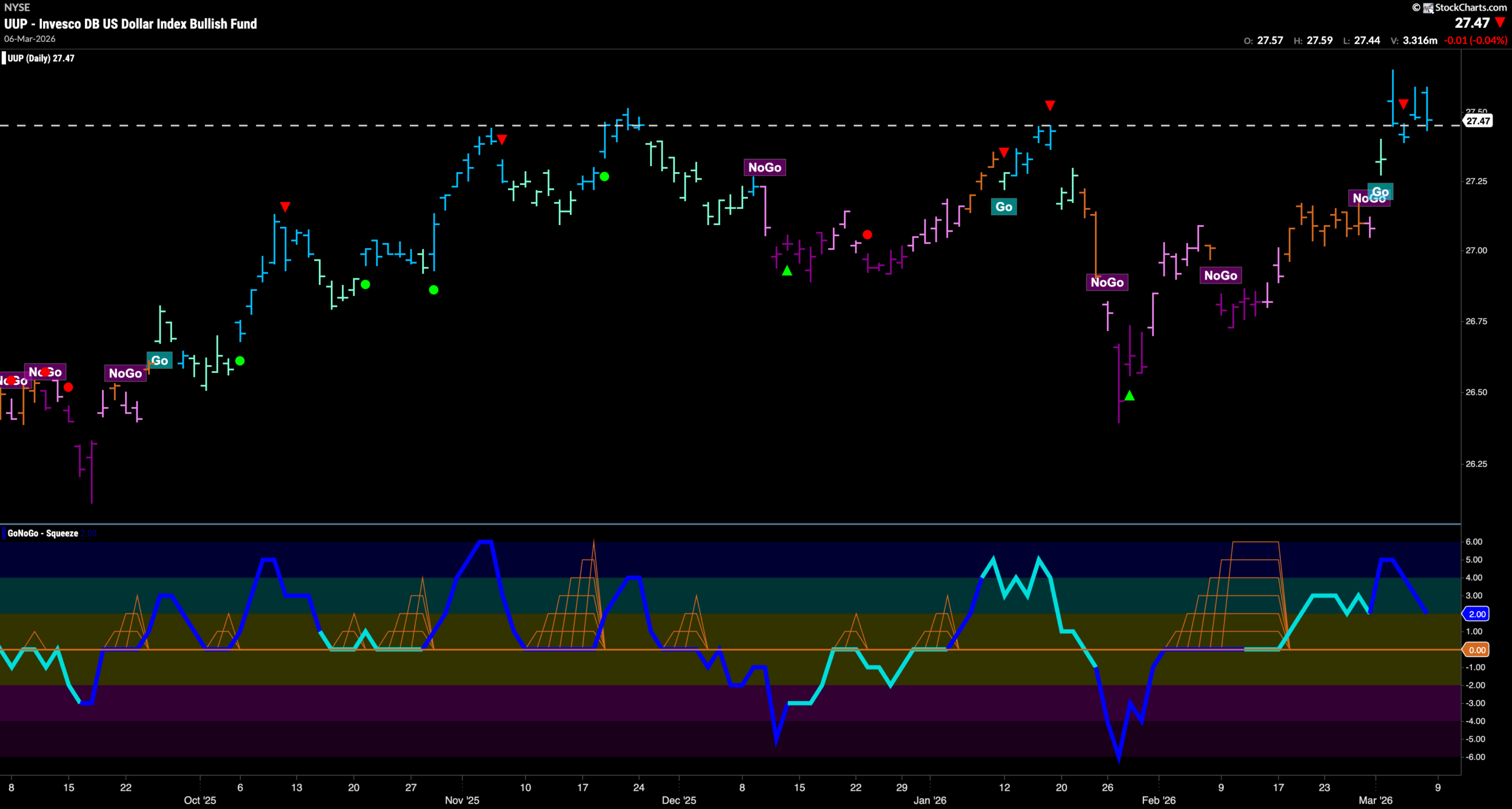Click the NoGo label near February 9
This screenshot has height=809, width=1512.
point(1221,275)
